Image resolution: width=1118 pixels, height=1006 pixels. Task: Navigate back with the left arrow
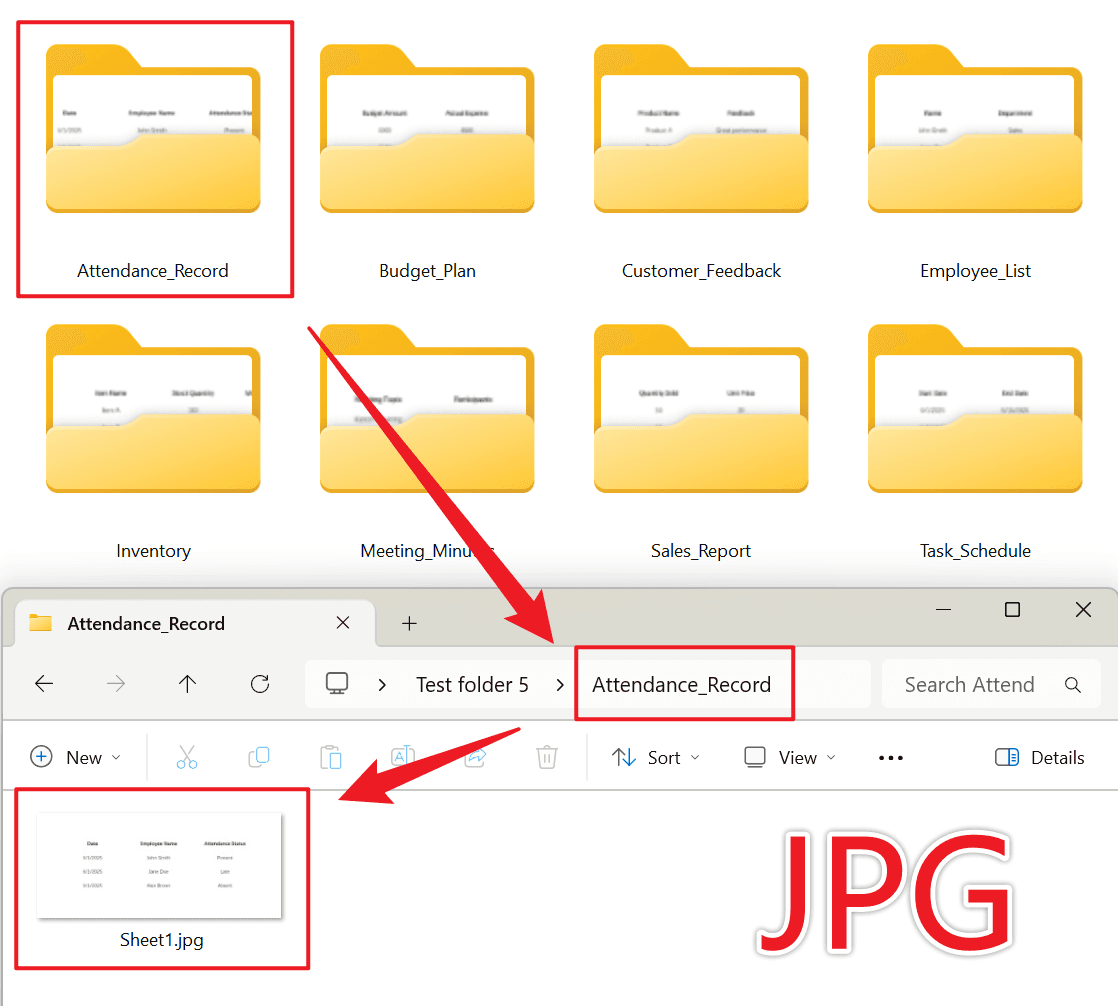click(44, 684)
